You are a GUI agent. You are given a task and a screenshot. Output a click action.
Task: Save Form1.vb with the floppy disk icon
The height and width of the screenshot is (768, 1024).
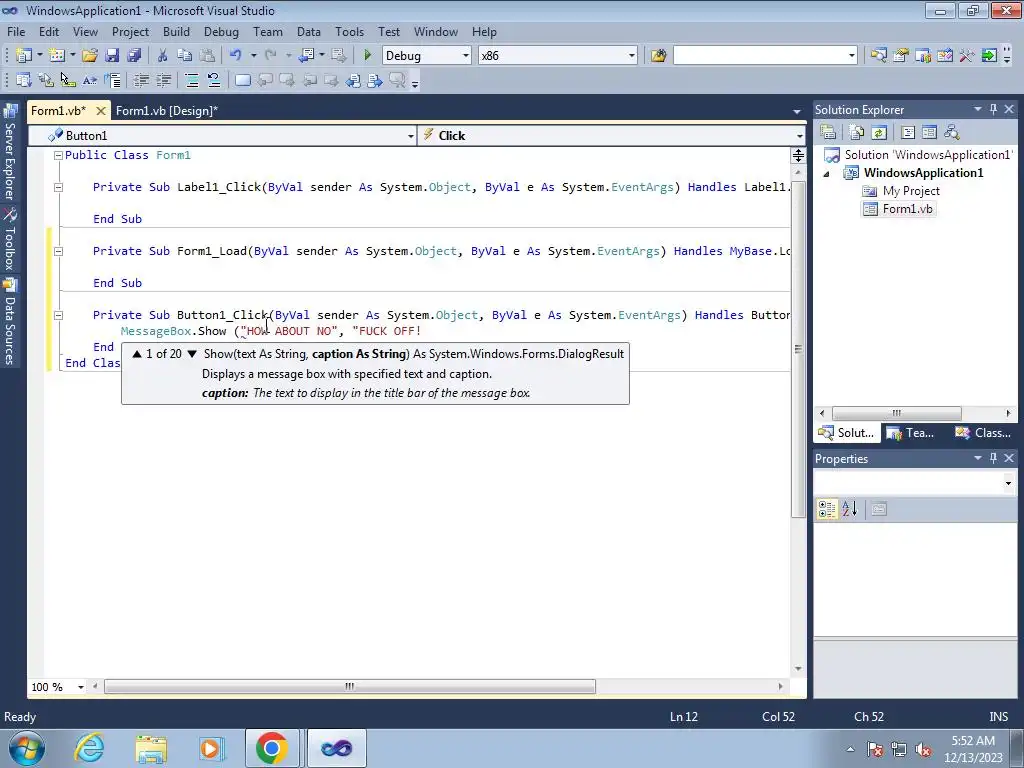click(x=112, y=56)
